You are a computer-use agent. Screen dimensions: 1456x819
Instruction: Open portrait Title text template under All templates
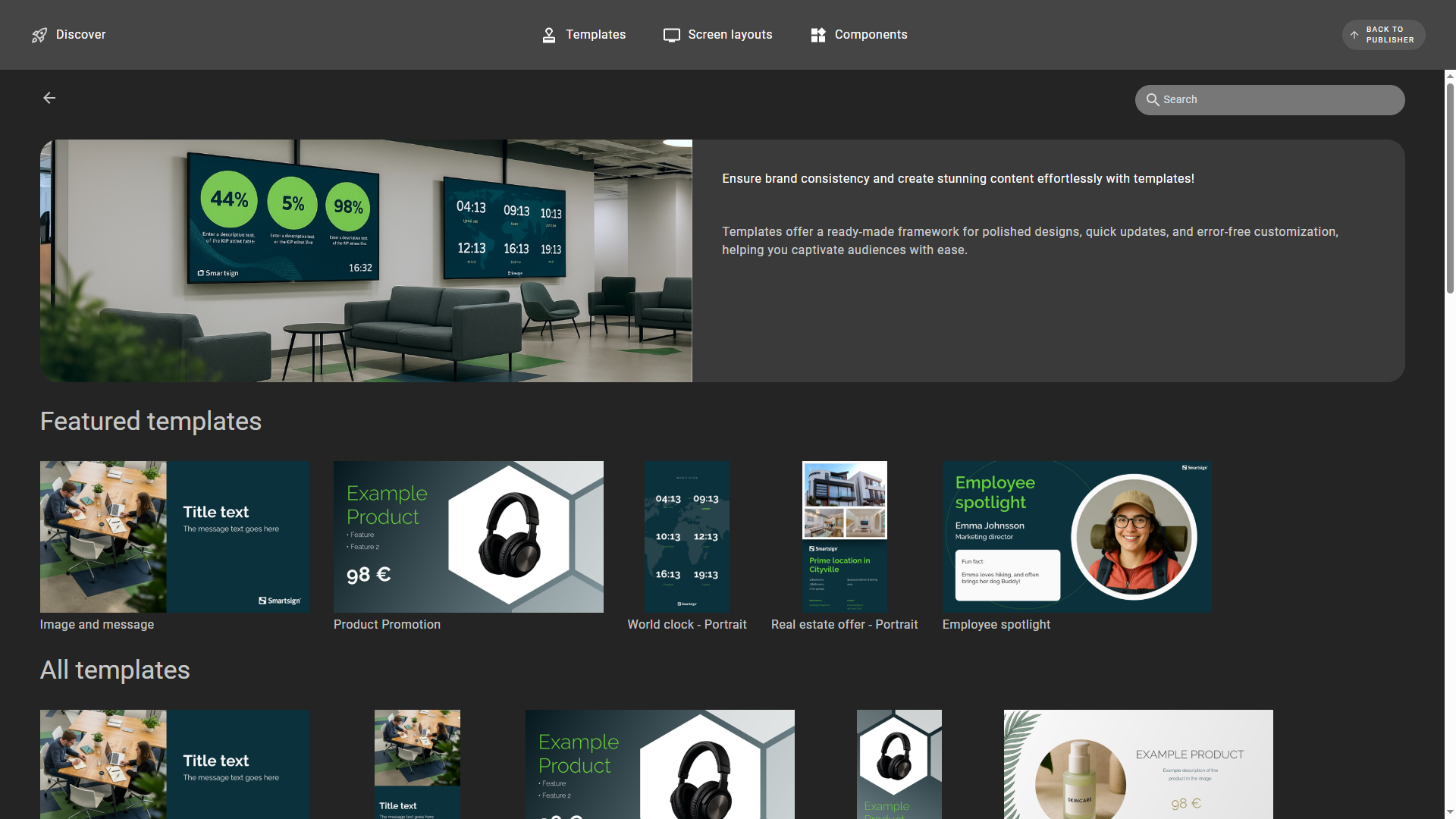pos(417,764)
